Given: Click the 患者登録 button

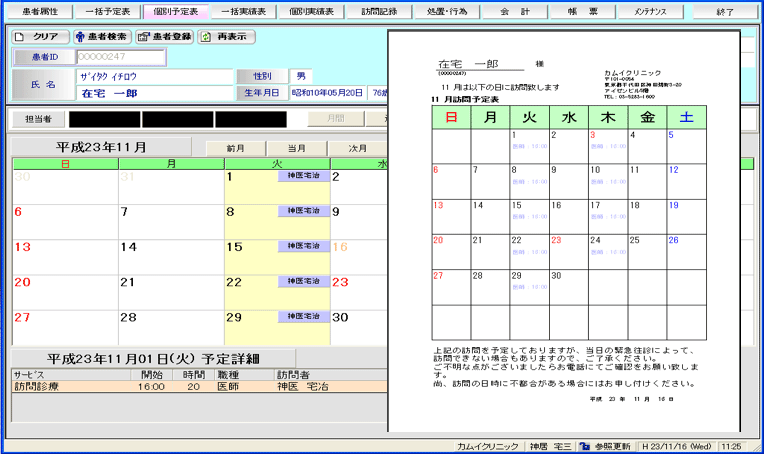Looking at the screenshot, I should (x=165, y=37).
